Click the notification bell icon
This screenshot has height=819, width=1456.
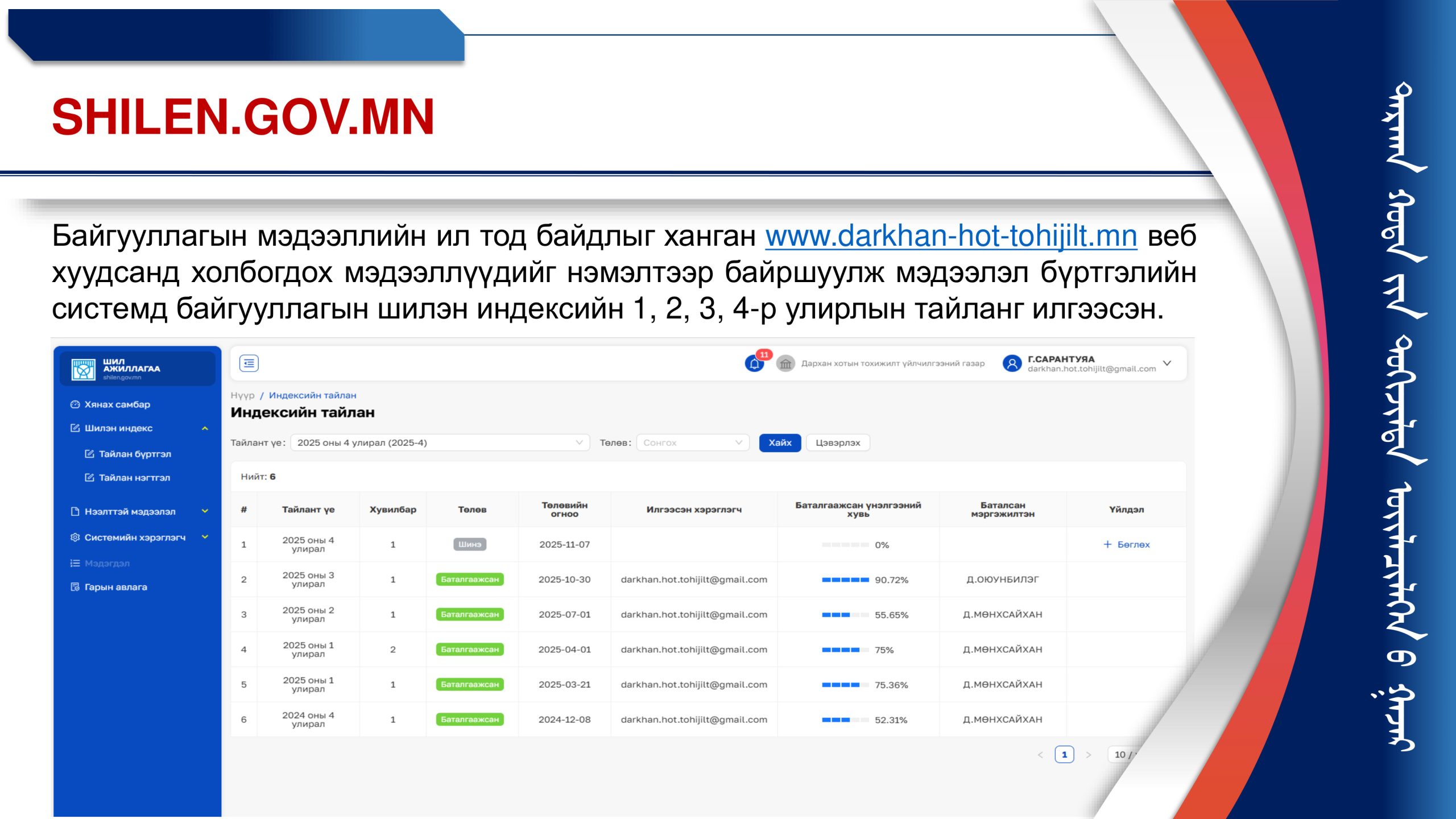point(754,363)
